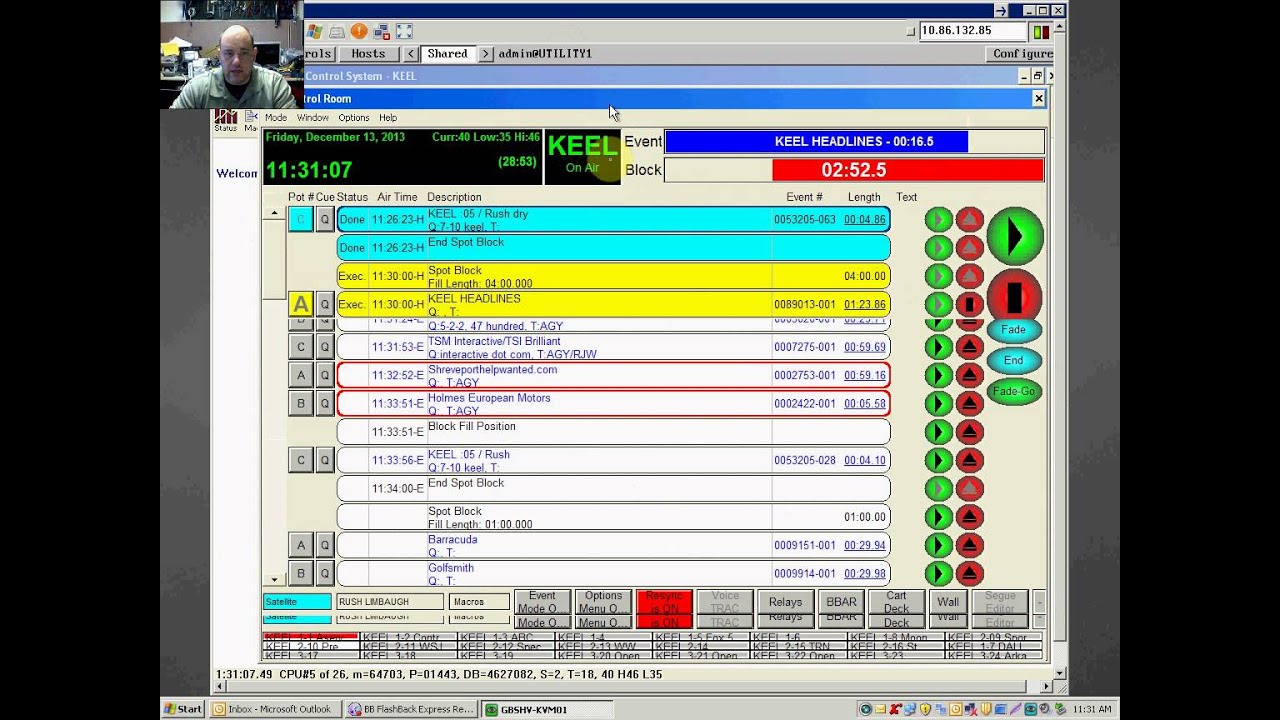Click the network computers icon in KVM toolbar
The image size is (1280, 720).
tap(381, 32)
